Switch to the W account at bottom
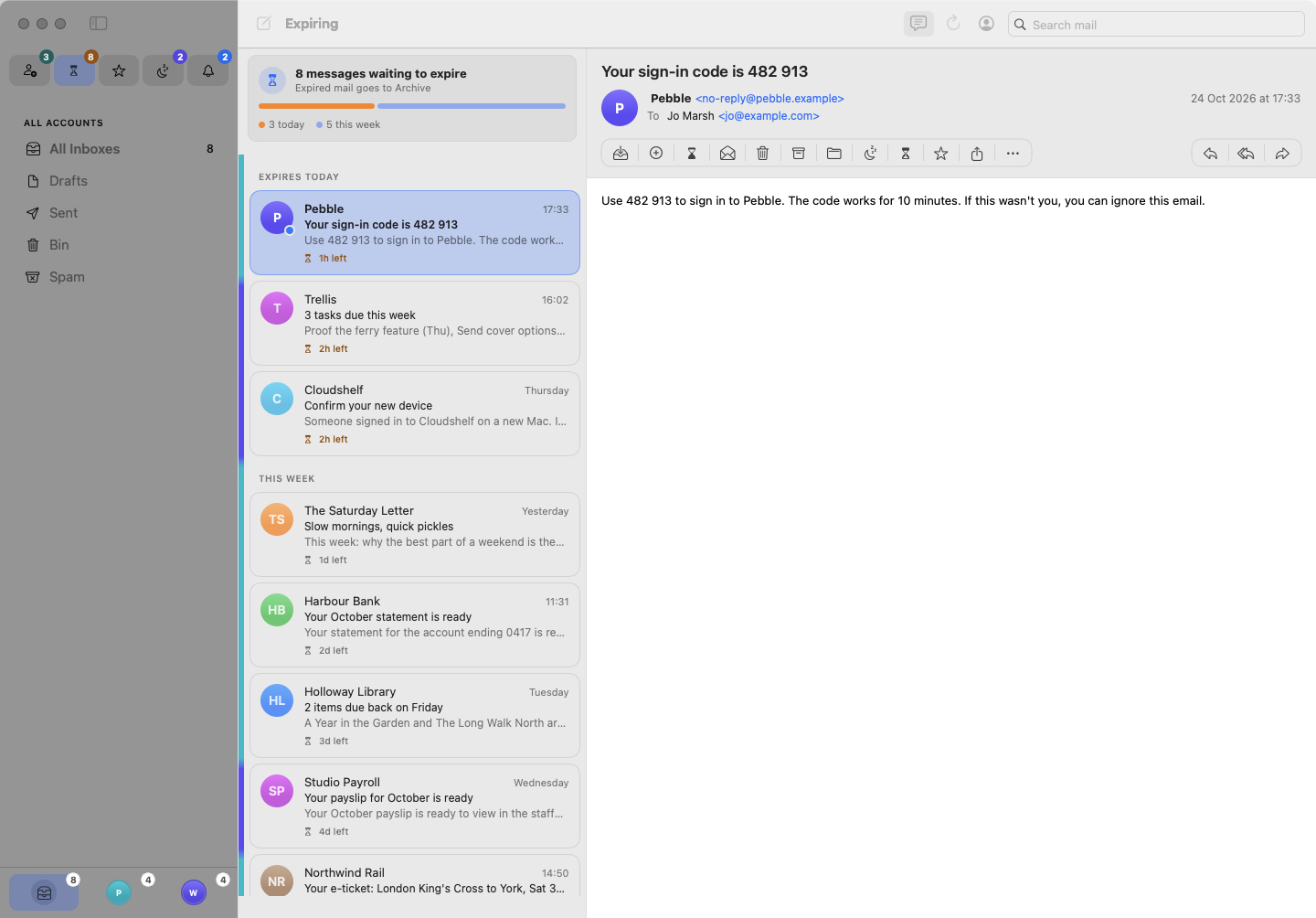This screenshot has height=918, width=1316. pos(194,892)
